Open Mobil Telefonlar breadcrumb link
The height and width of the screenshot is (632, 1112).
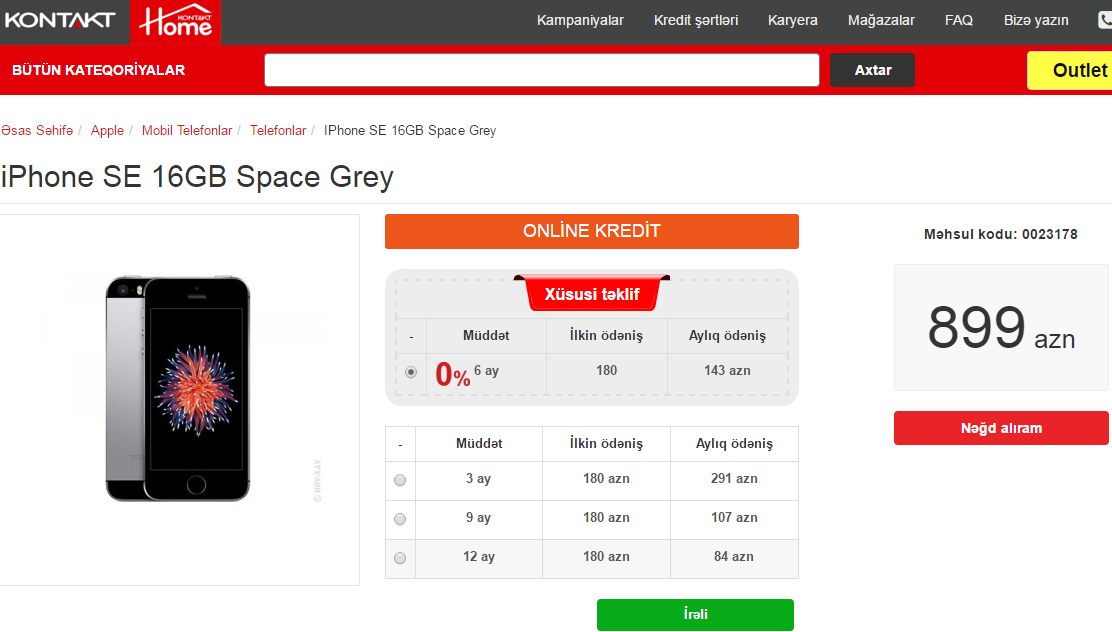(187, 131)
